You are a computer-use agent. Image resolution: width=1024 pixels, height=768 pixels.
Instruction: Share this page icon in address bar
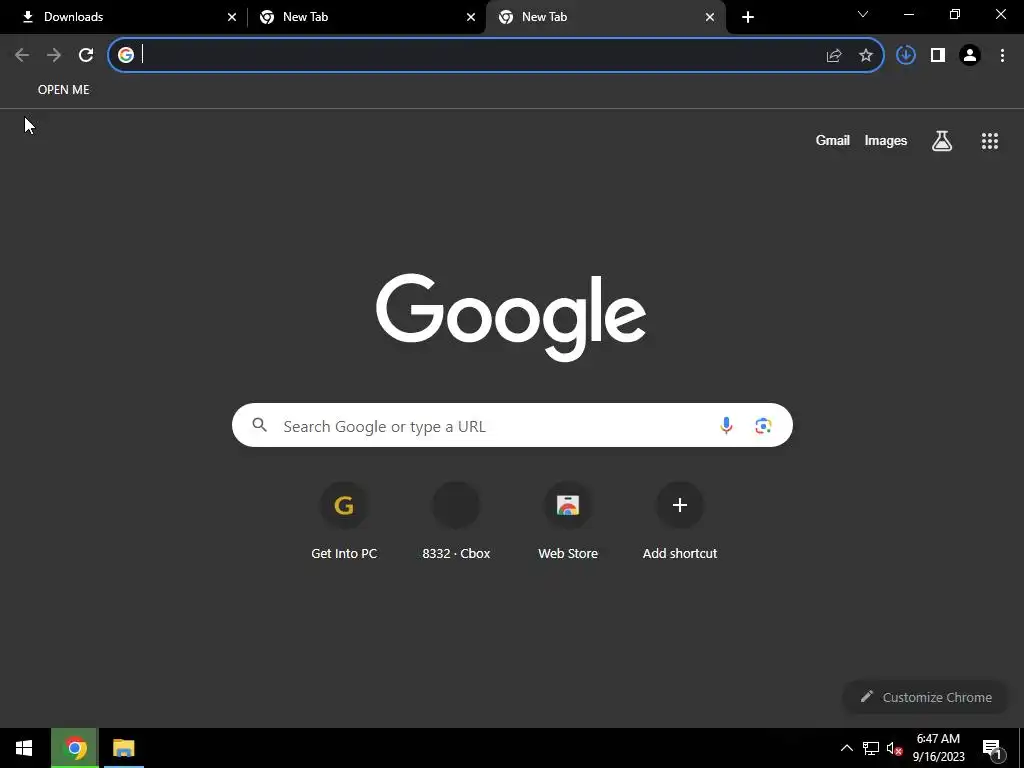pos(834,56)
